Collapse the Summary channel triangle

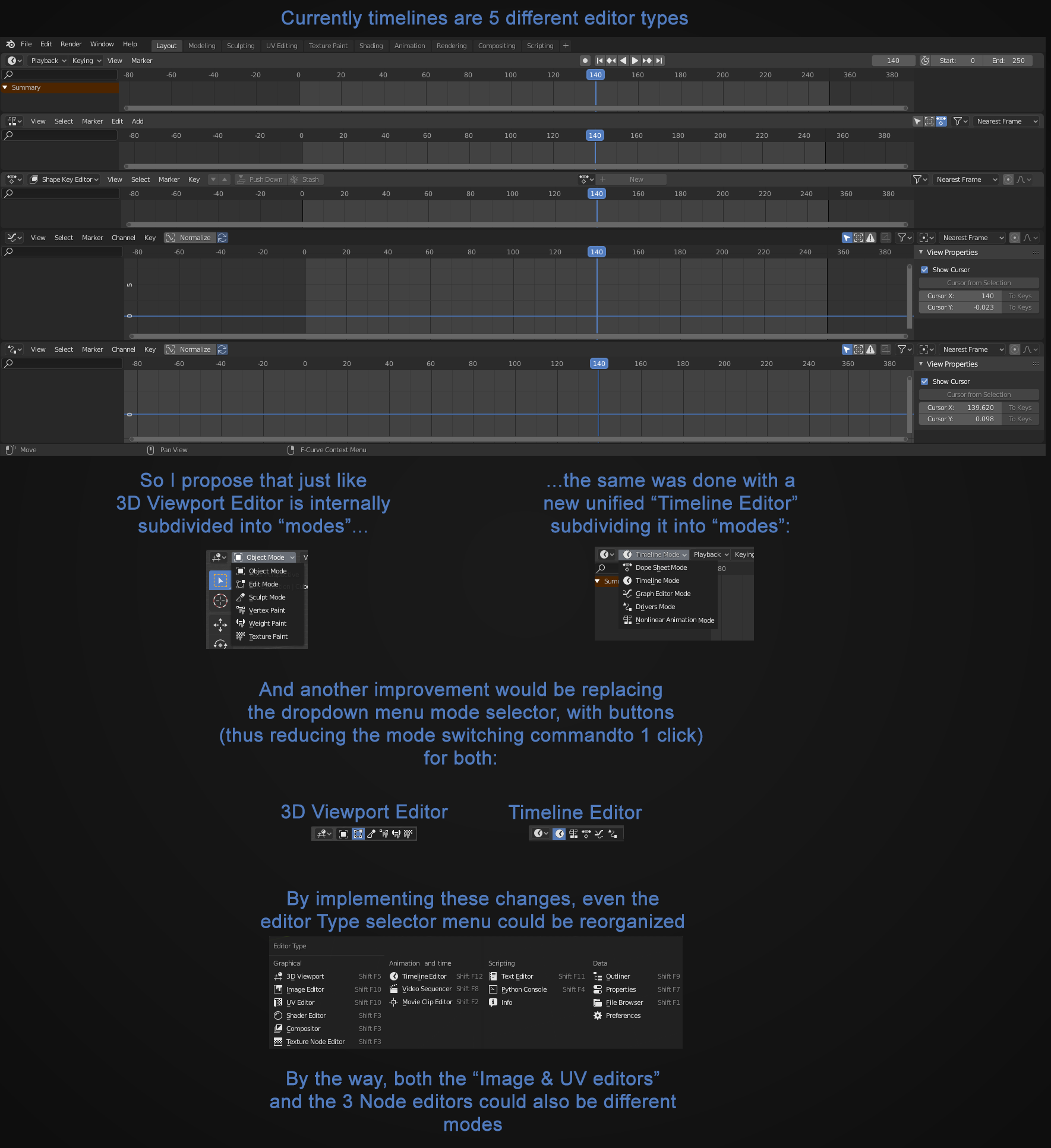(x=5, y=87)
